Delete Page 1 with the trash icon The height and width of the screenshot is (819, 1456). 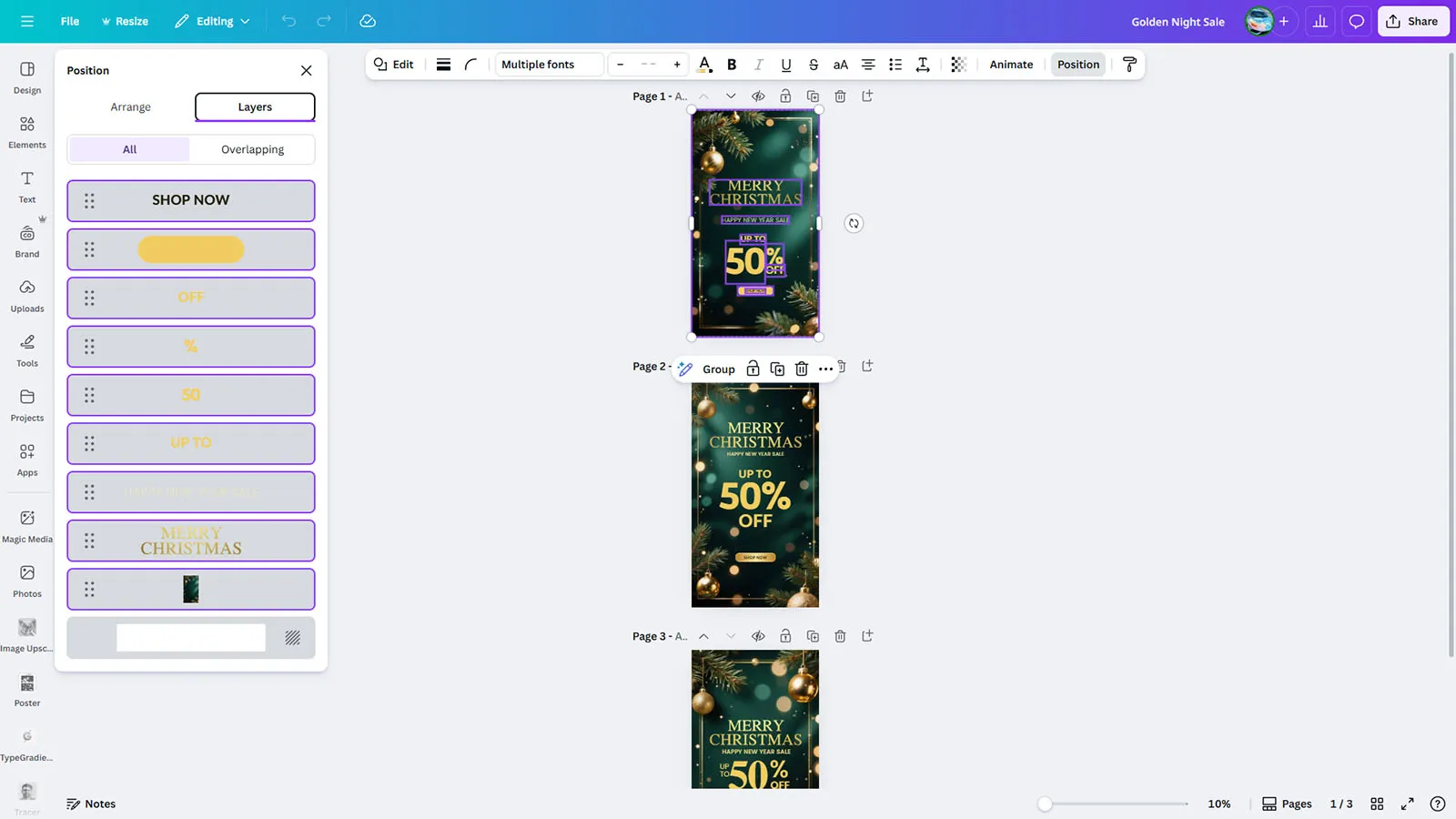840,96
